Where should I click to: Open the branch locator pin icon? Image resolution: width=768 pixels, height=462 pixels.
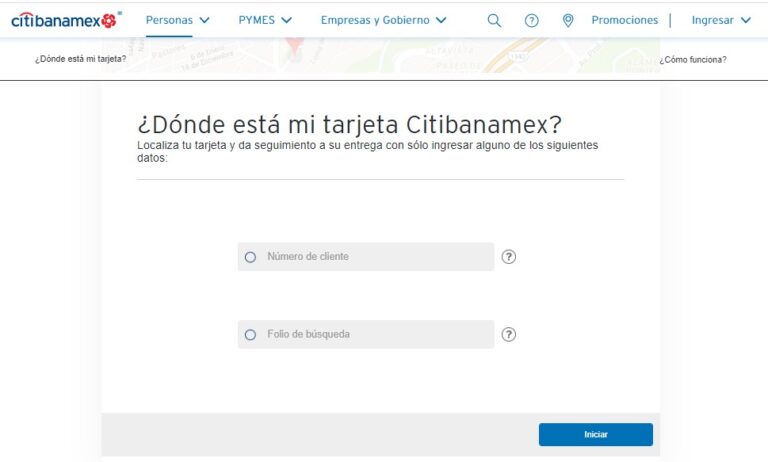[x=568, y=21]
